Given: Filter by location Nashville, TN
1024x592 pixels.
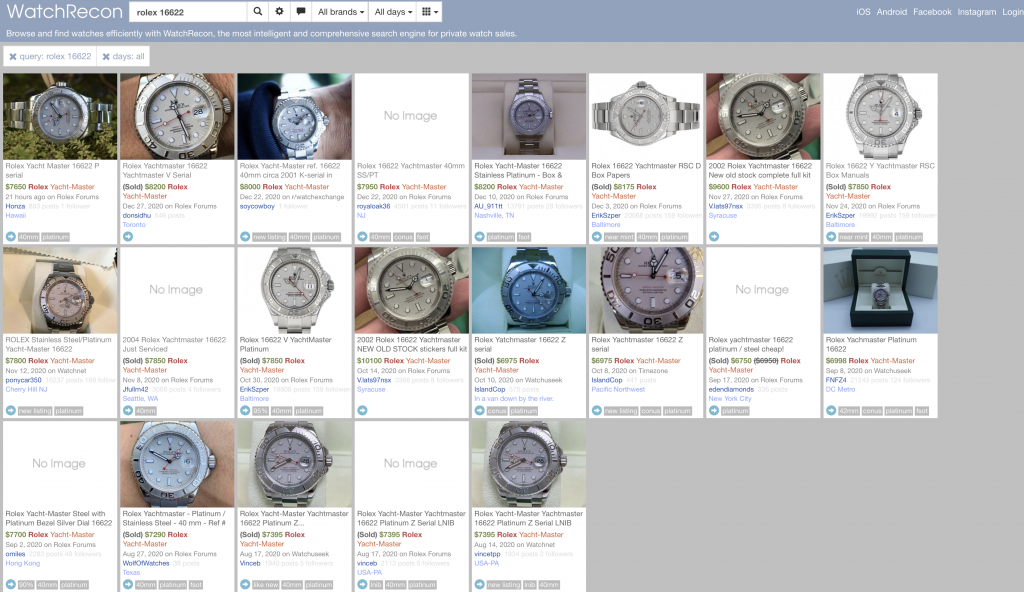Looking at the screenshot, I should (x=494, y=215).
